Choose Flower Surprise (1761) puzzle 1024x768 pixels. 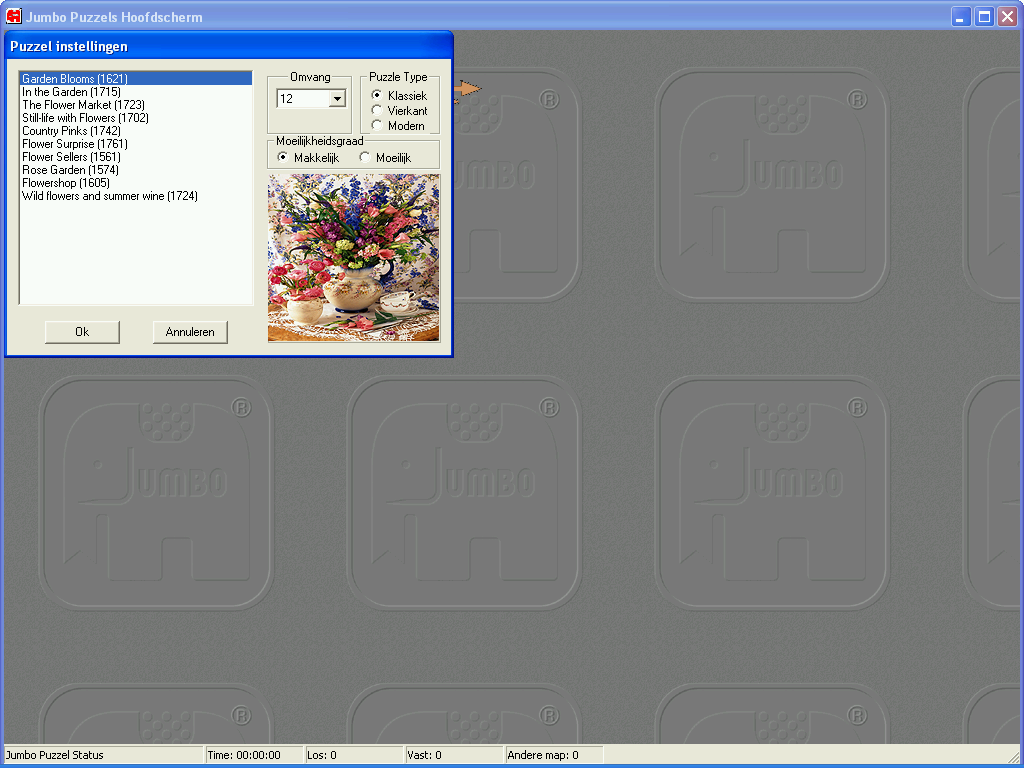136,144
